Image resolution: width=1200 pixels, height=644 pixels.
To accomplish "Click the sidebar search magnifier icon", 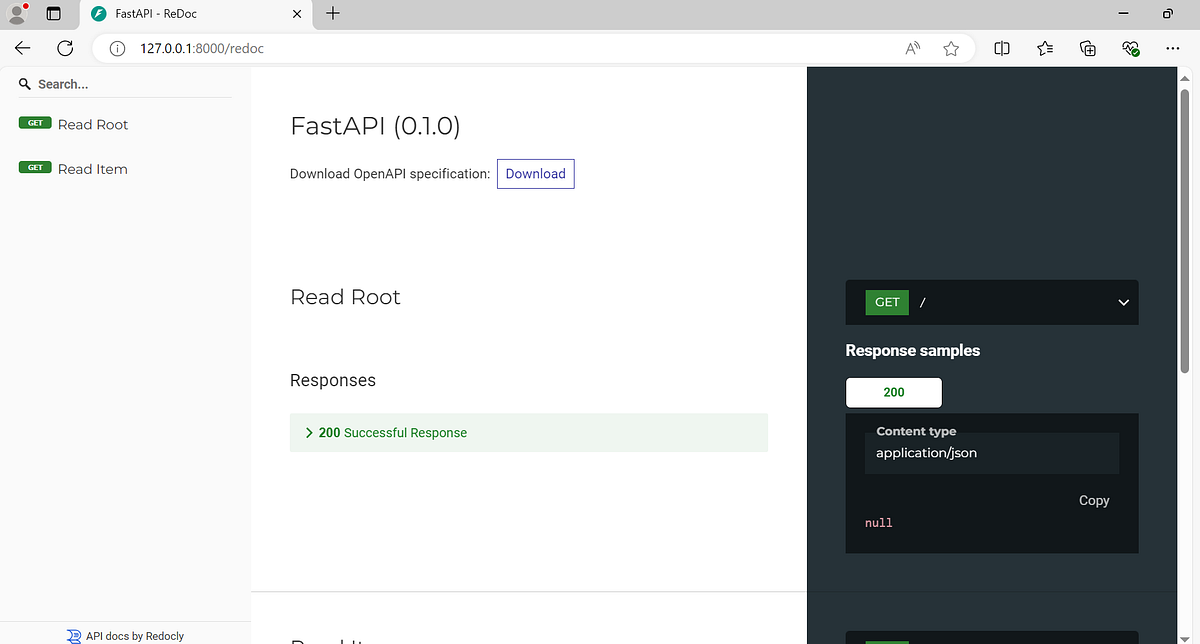I will pos(24,84).
